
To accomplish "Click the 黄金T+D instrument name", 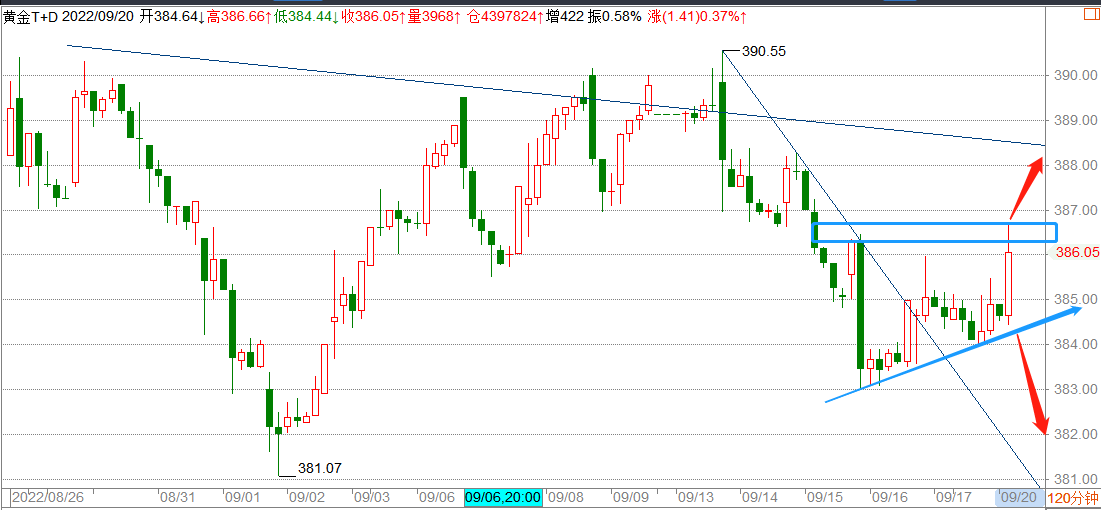I will (30, 17).
